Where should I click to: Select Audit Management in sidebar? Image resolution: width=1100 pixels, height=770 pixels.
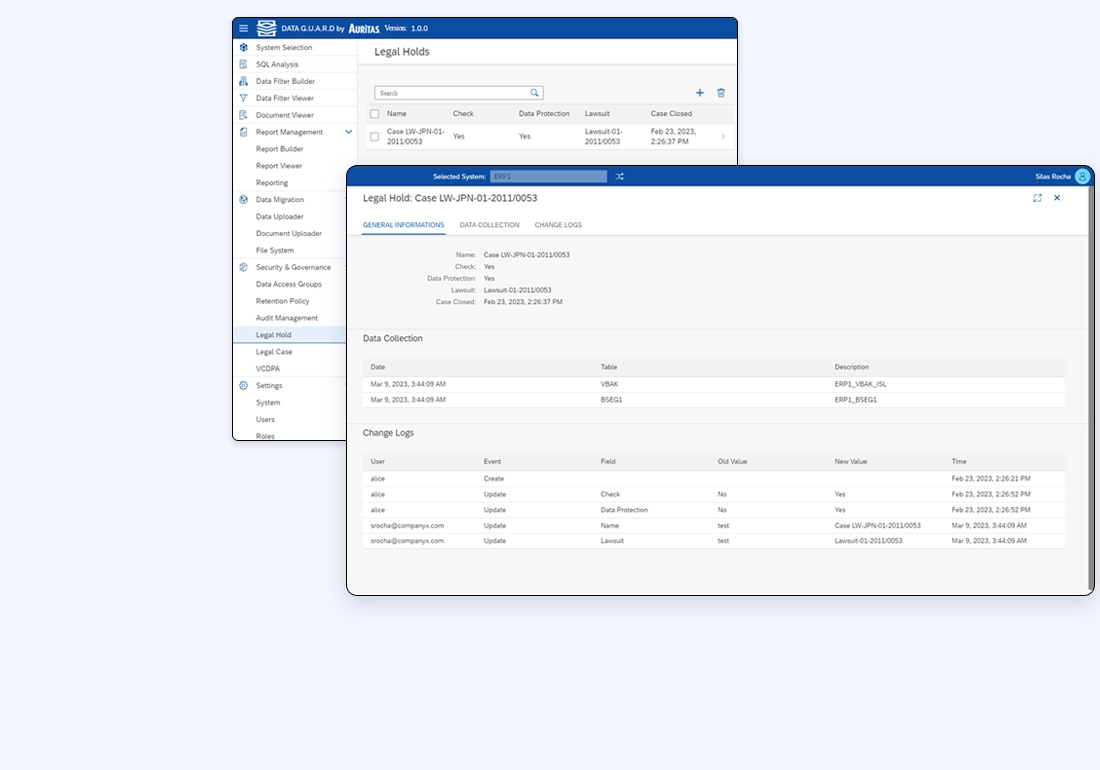[x=287, y=318]
